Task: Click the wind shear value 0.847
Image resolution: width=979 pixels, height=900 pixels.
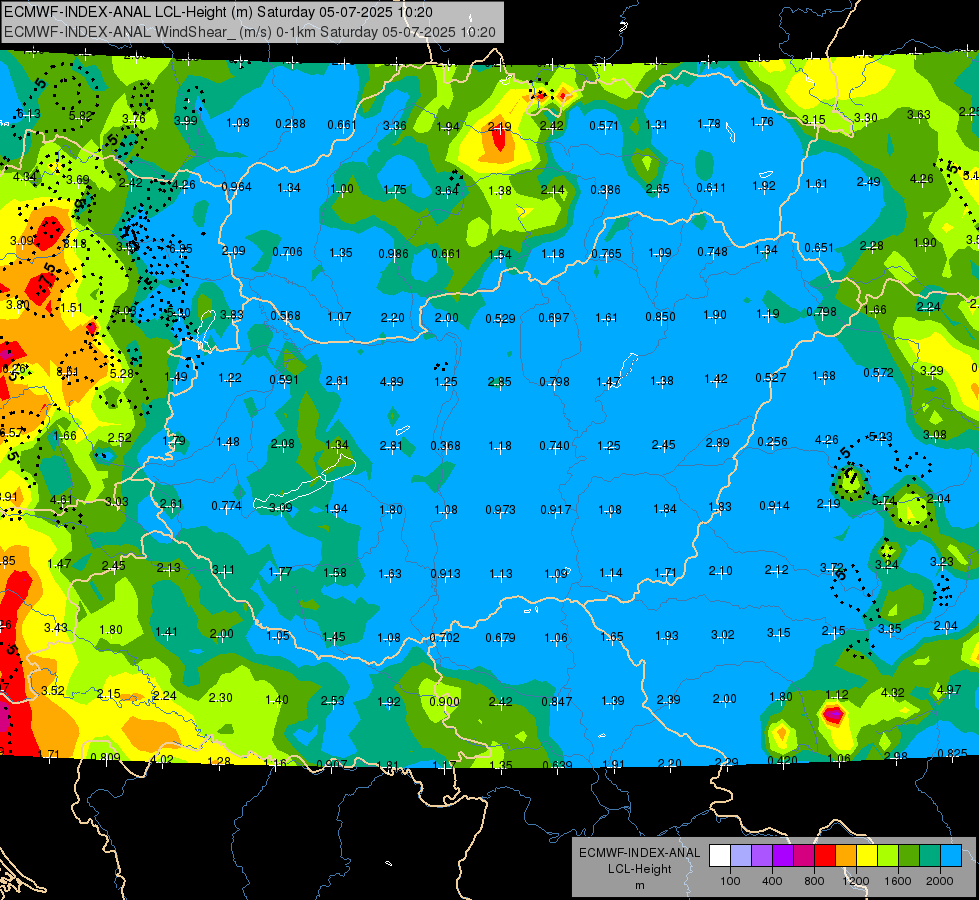Action: pyautogui.click(x=557, y=701)
